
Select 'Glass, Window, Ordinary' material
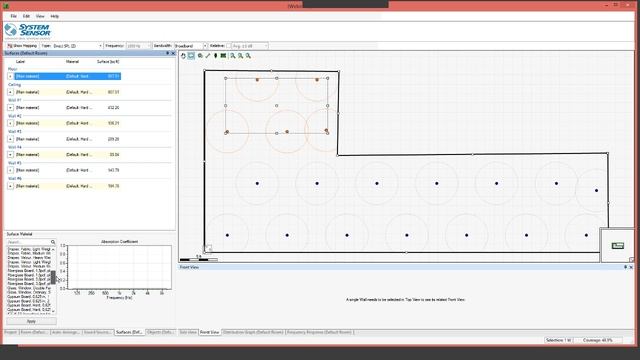pyautogui.click(x=29, y=292)
